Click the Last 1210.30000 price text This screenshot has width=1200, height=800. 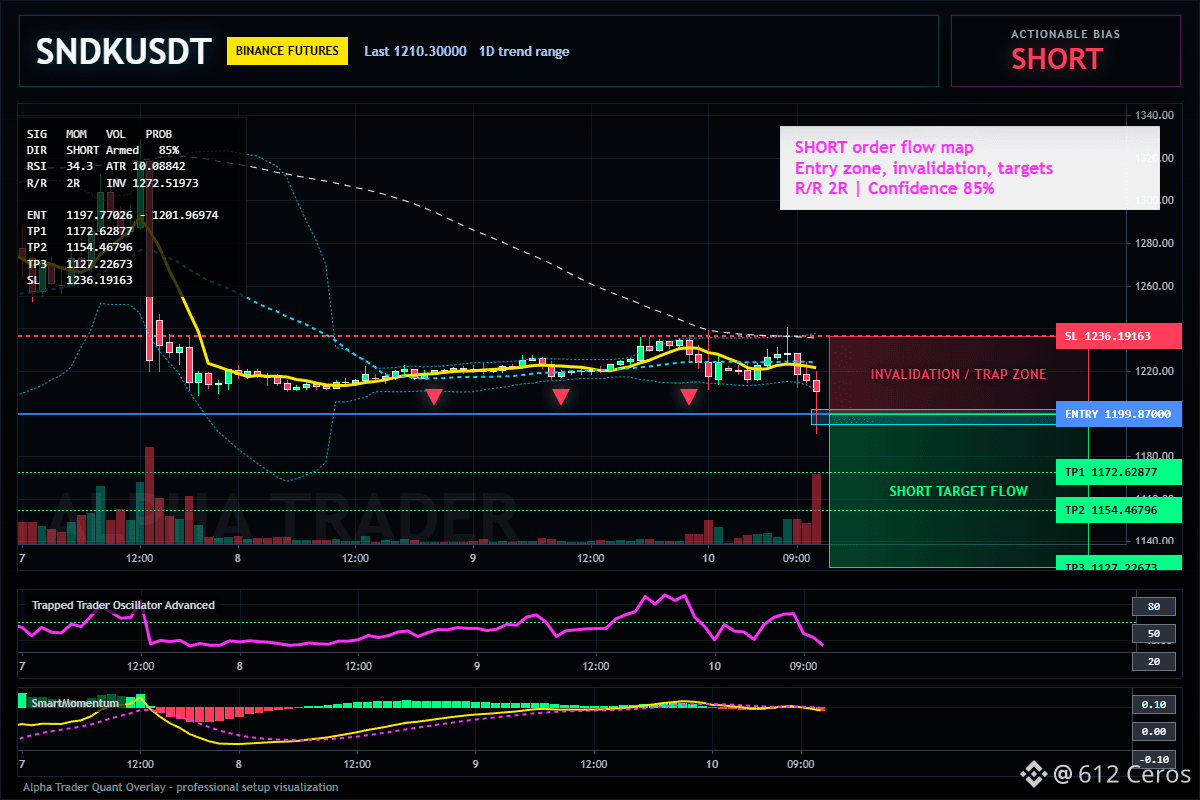[x=415, y=51]
